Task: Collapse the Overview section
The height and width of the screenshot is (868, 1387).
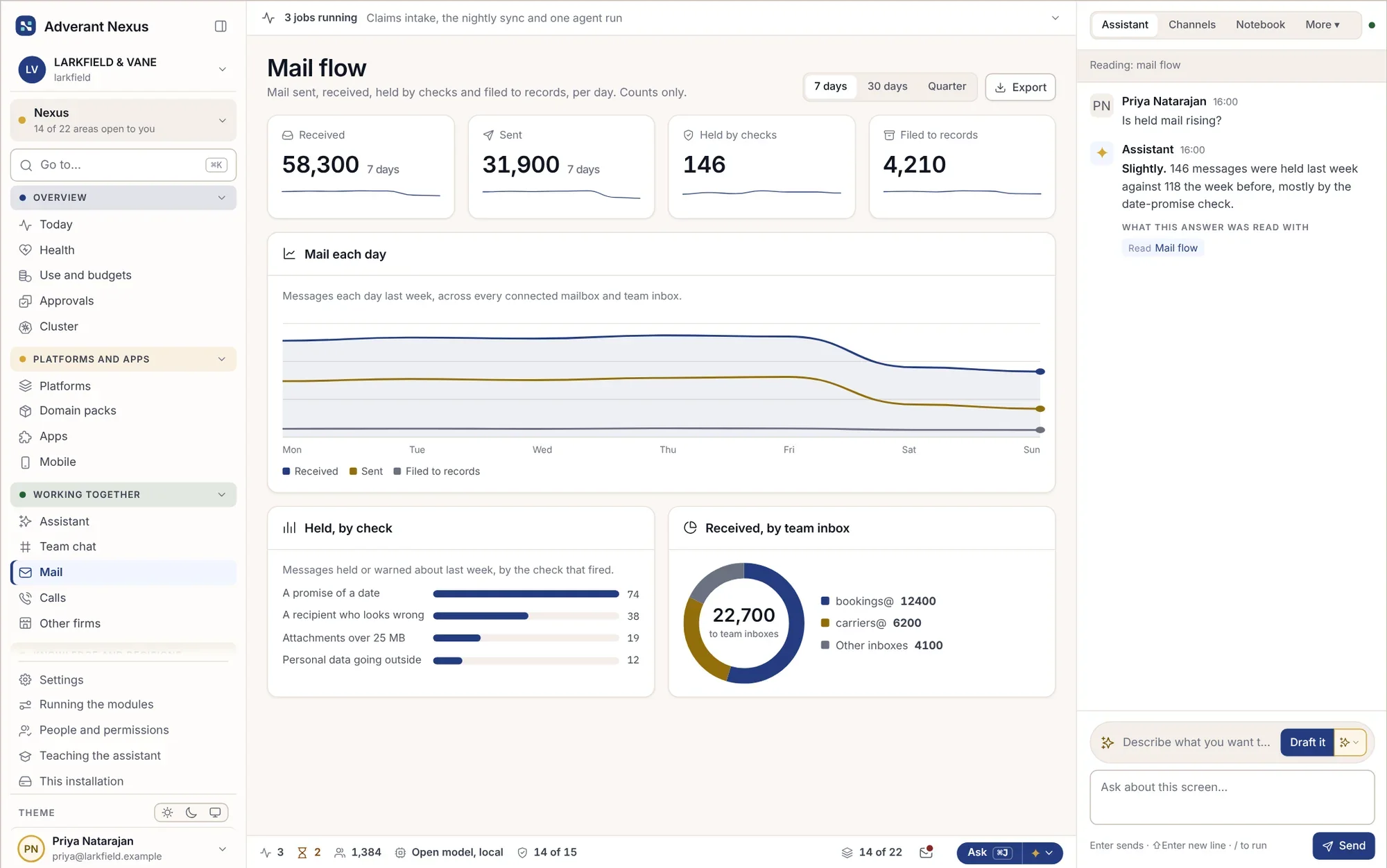Action: click(123, 198)
